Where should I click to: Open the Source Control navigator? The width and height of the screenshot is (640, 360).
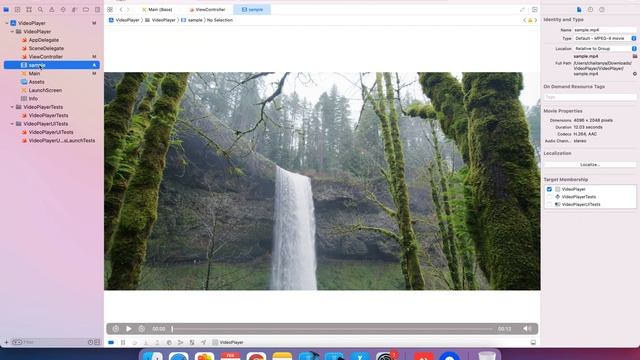[18, 9]
